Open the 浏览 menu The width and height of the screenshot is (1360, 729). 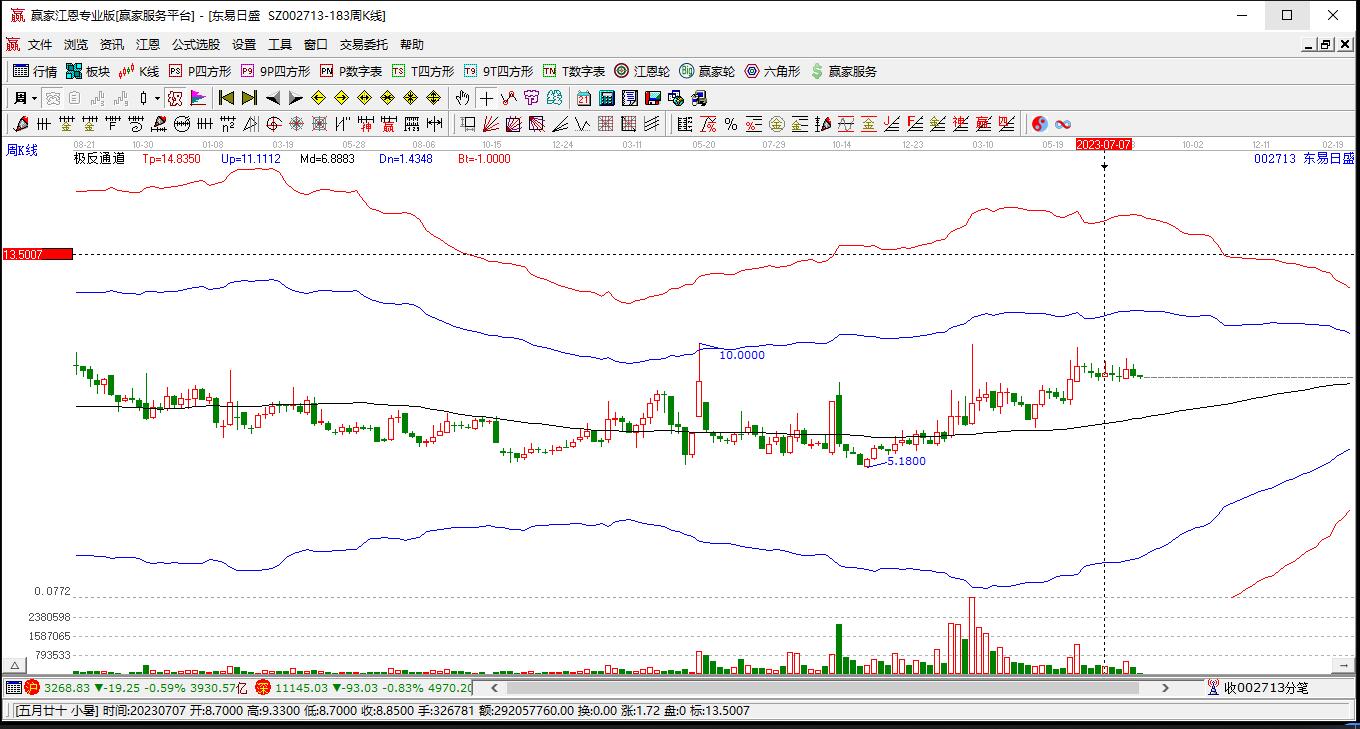(76, 45)
